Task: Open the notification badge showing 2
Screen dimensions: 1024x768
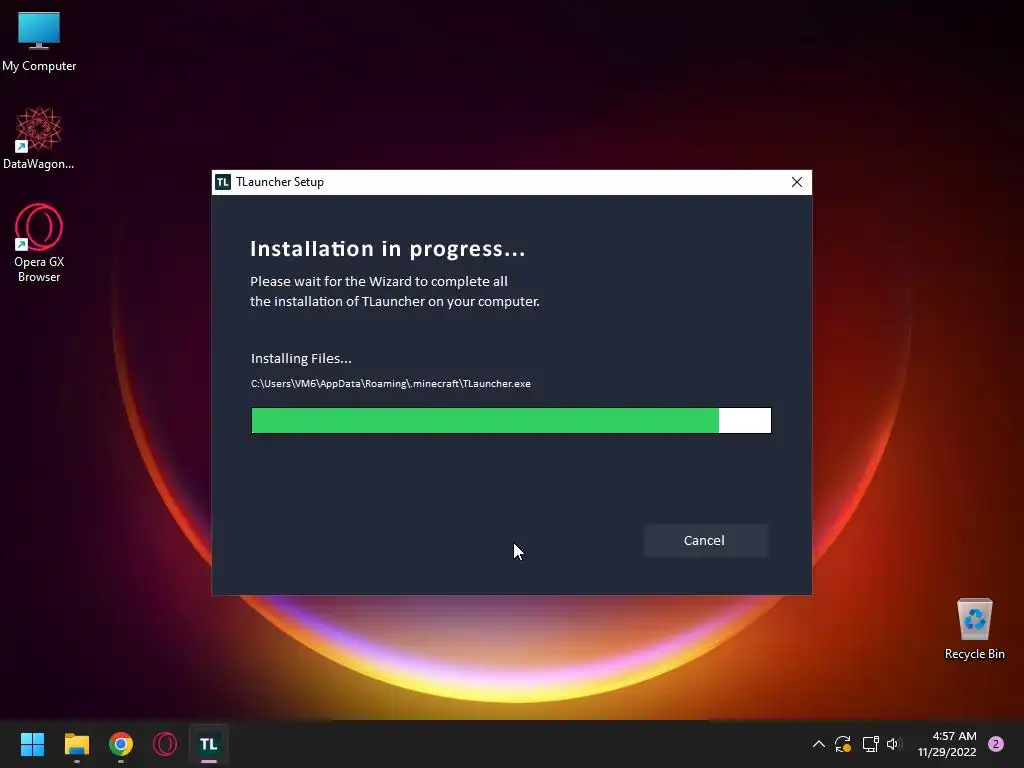Action: click(996, 744)
